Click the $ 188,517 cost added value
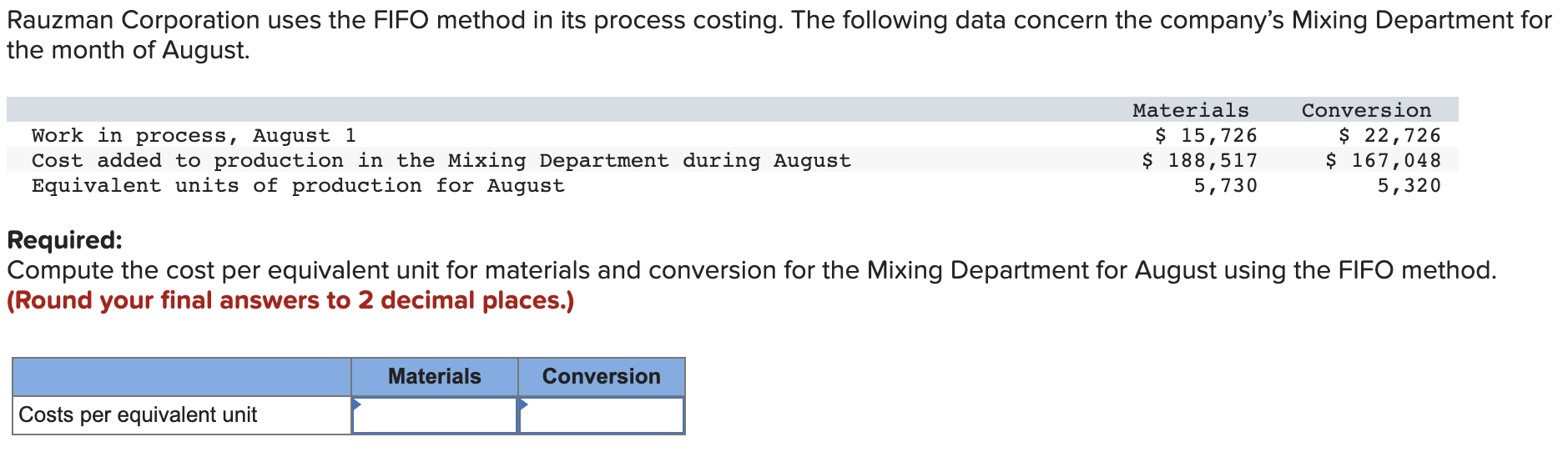Image resolution: width=1568 pixels, height=452 pixels. 1199,160
